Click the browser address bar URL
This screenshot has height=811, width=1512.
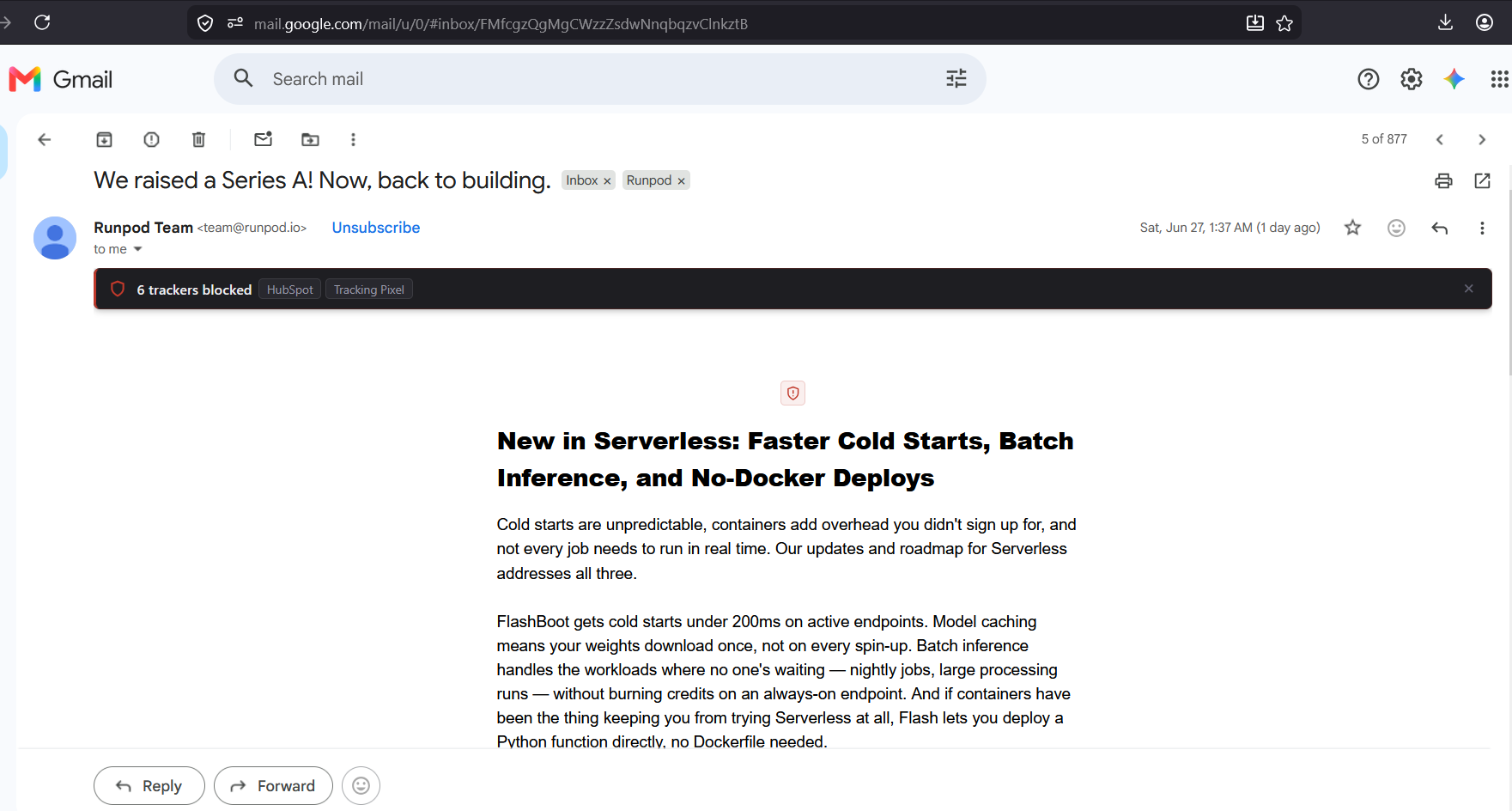coord(501,24)
